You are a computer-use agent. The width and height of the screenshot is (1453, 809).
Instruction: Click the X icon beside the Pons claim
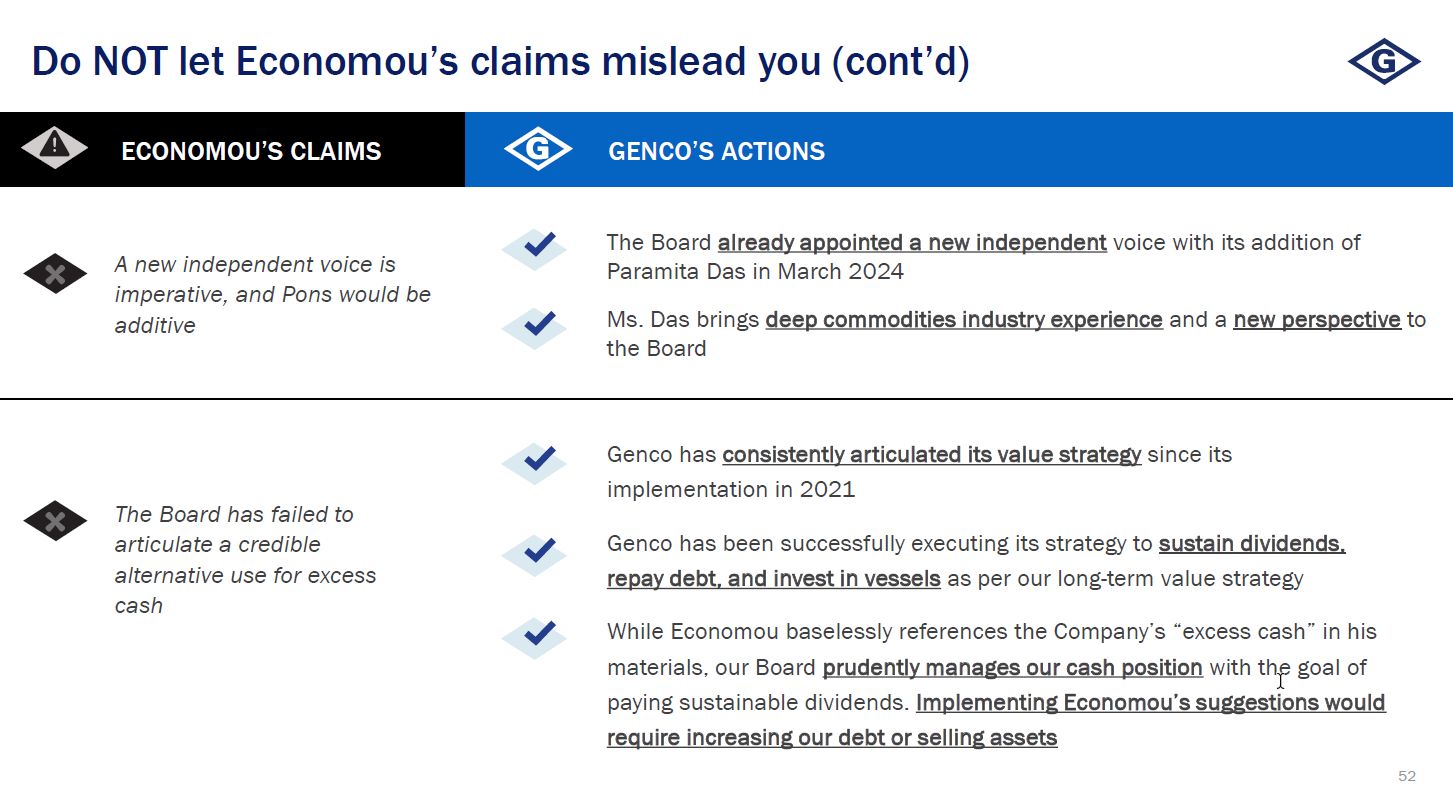pos(55,274)
